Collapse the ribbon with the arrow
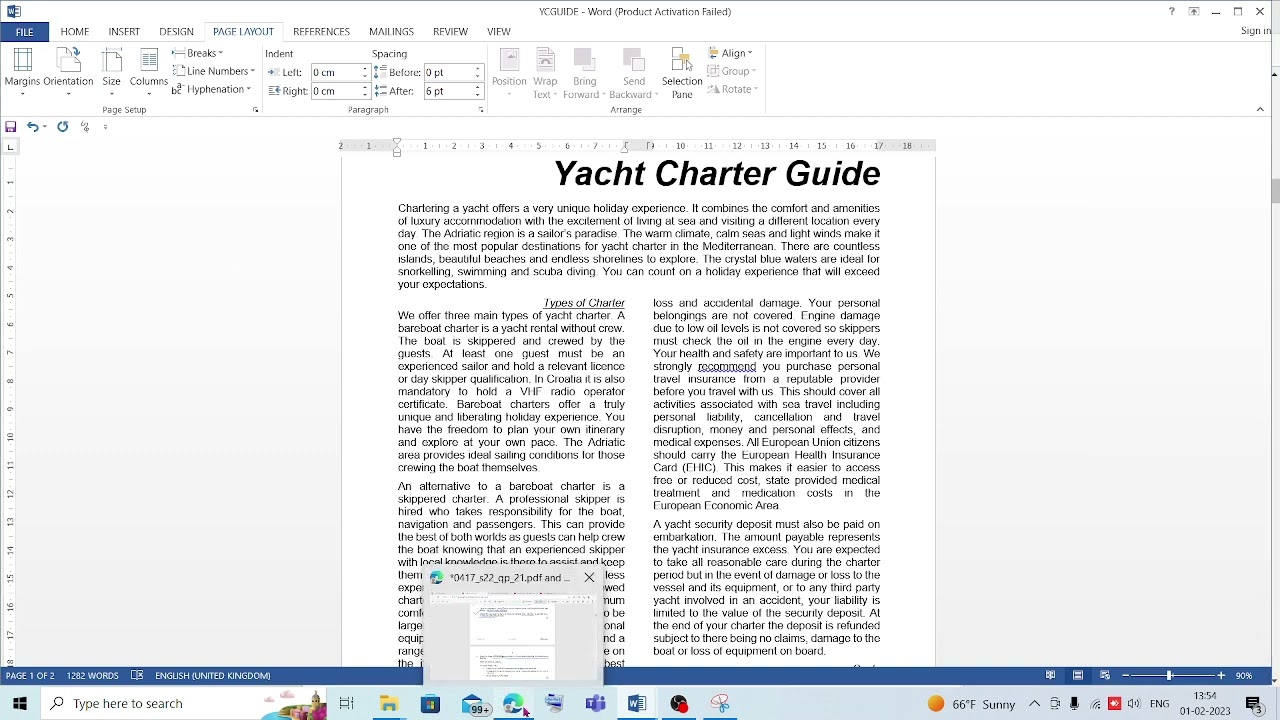Screen dimensions: 1280x720 (x=1260, y=110)
